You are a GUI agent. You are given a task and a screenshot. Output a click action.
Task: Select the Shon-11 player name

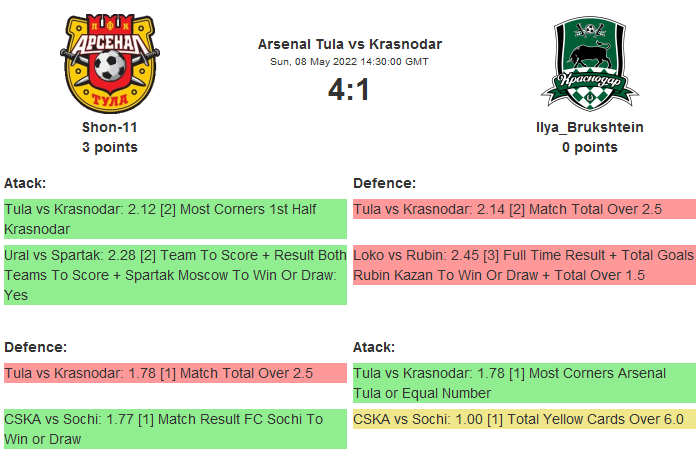point(110,128)
